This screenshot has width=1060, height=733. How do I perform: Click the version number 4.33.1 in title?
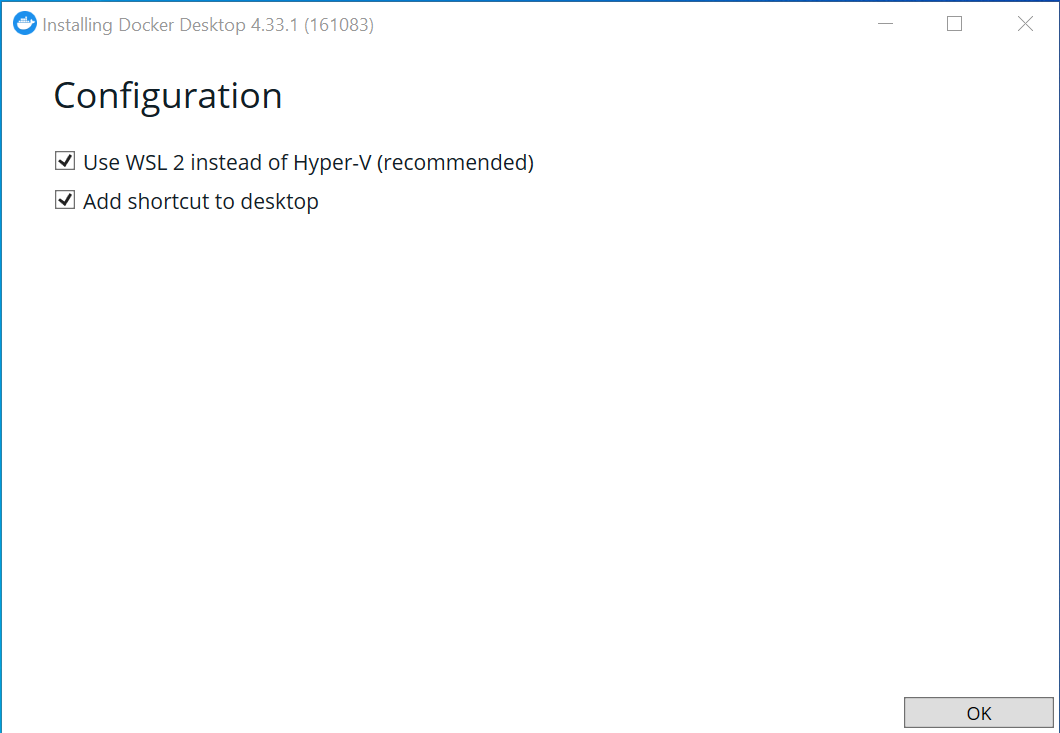pyautogui.click(x=278, y=25)
